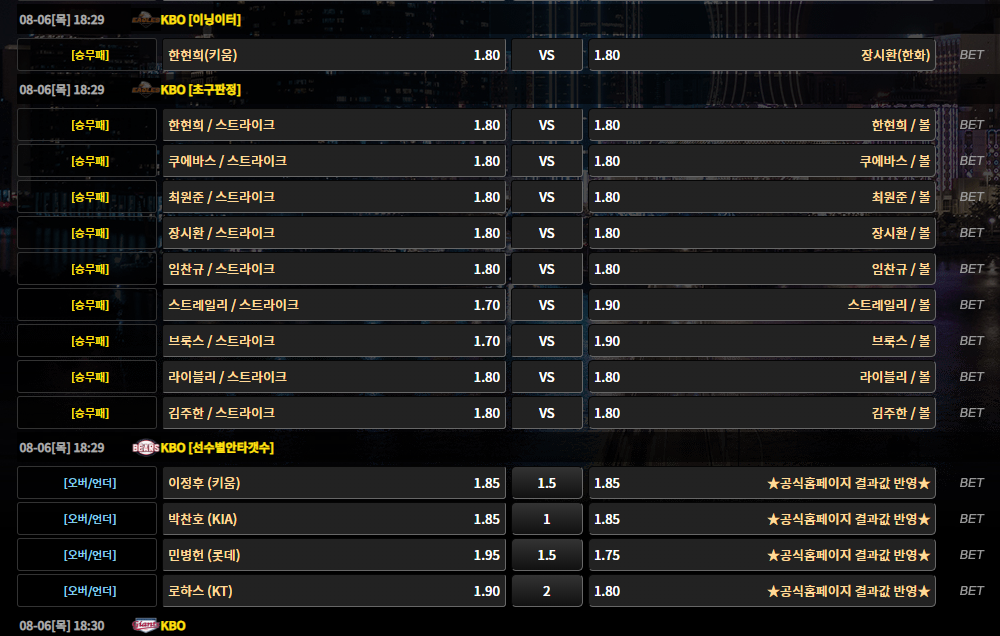This screenshot has height=636, width=1000.
Task: Click Eagles logo beside KBO [이닝이터]
Action: [x=145, y=19]
